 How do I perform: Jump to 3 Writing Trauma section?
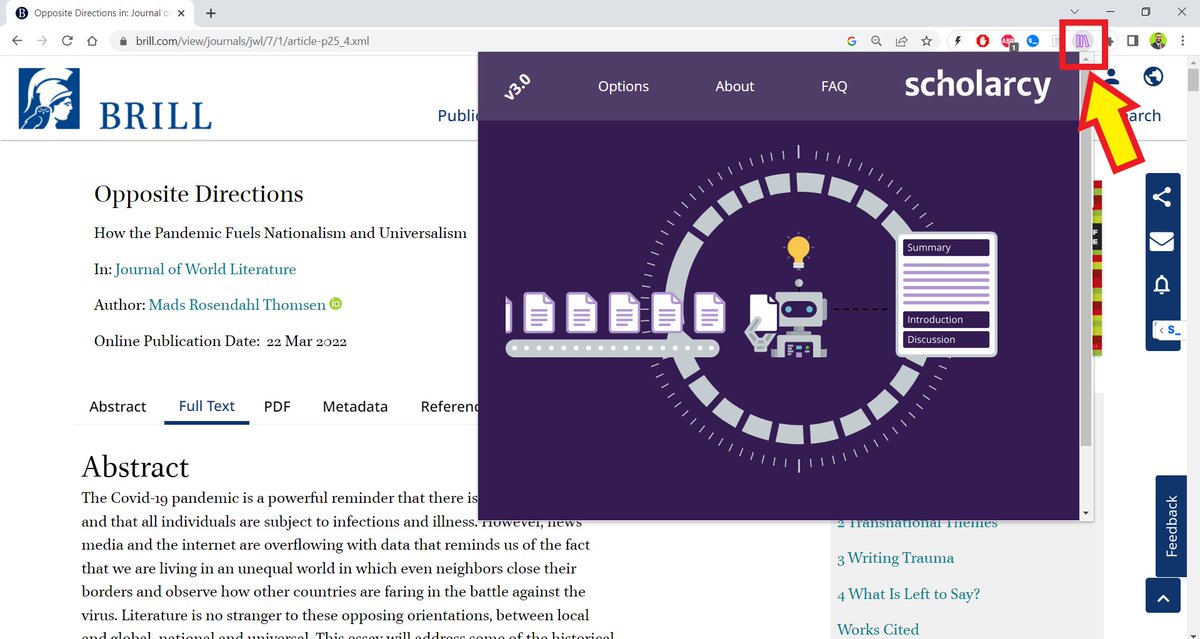pyautogui.click(x=895, y=558)
